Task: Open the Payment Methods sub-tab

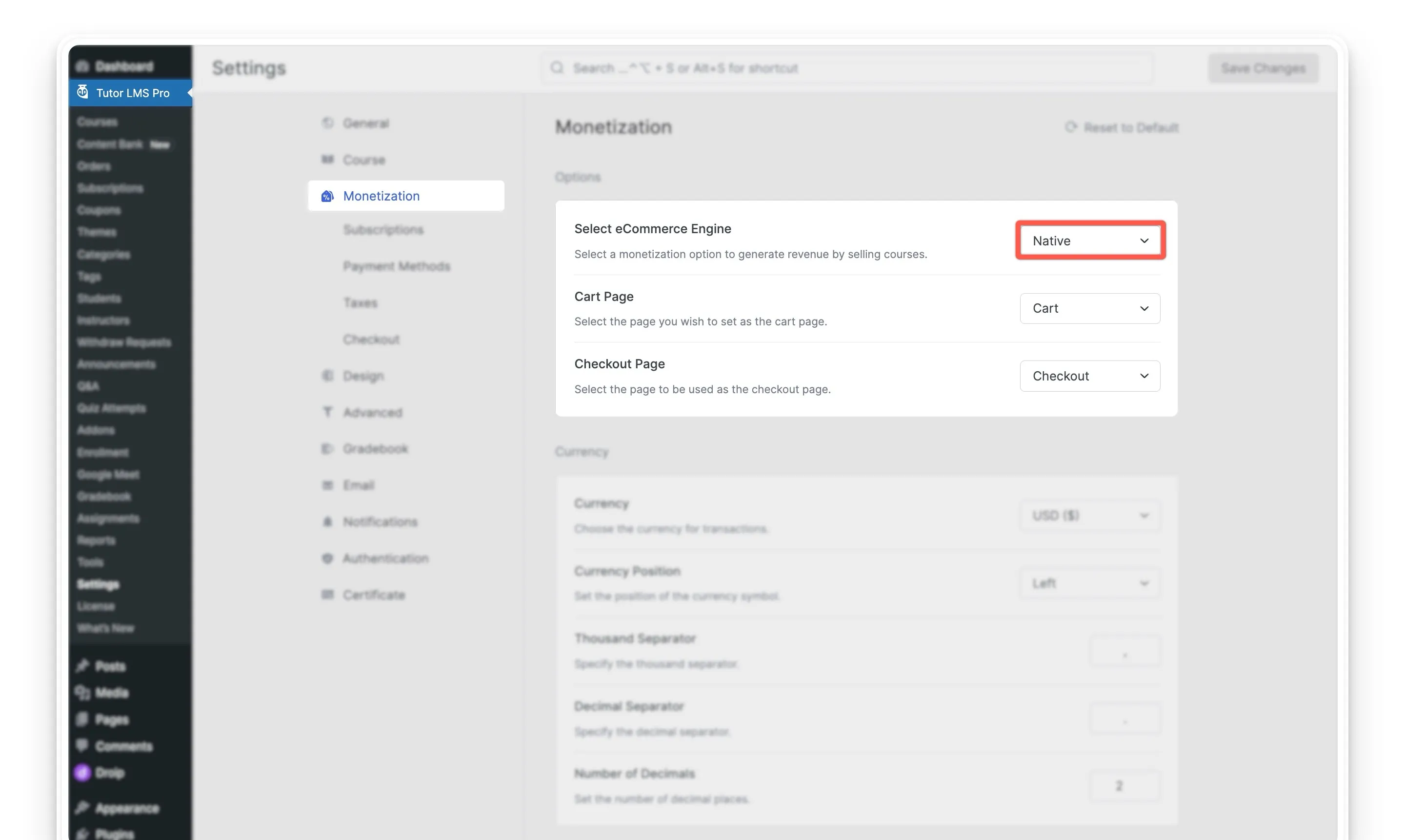Action: click(396, 266)
